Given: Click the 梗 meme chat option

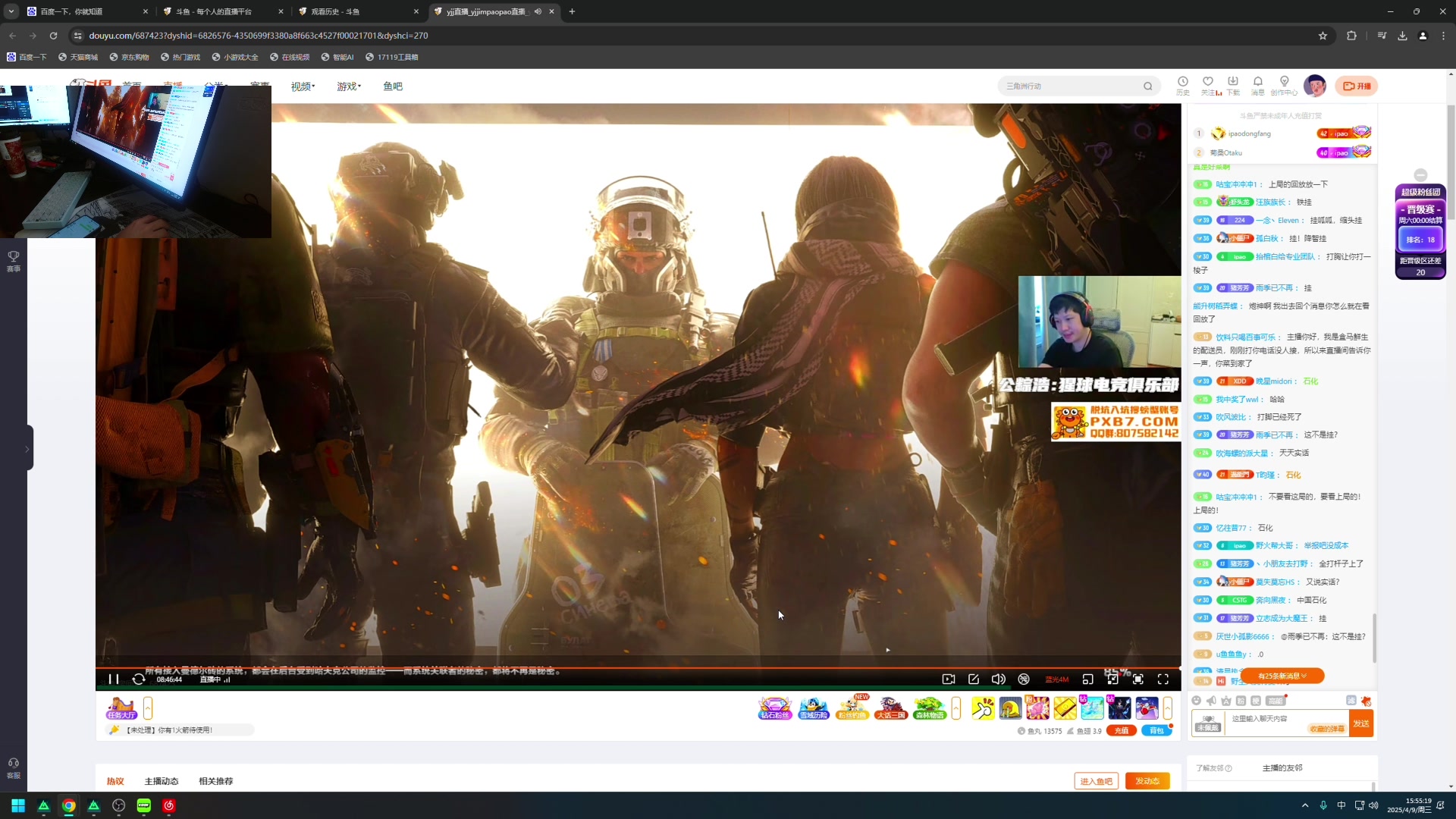Looking at the screenshot, I should 1256,701.
